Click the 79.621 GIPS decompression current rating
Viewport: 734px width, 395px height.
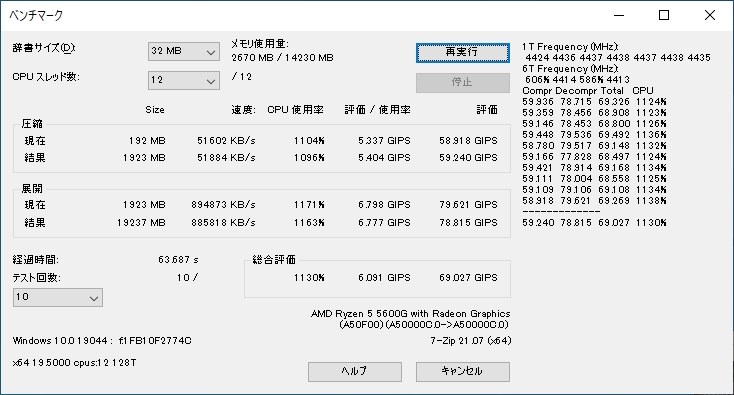click(468, 205)
